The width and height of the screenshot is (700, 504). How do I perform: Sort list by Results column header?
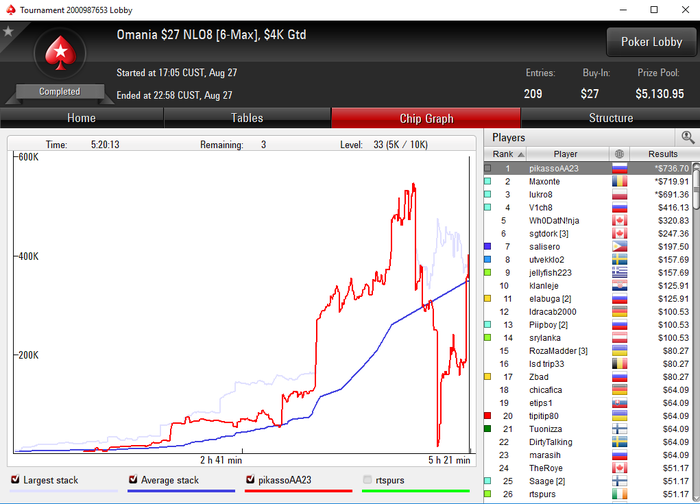click(x=663, y=154)
